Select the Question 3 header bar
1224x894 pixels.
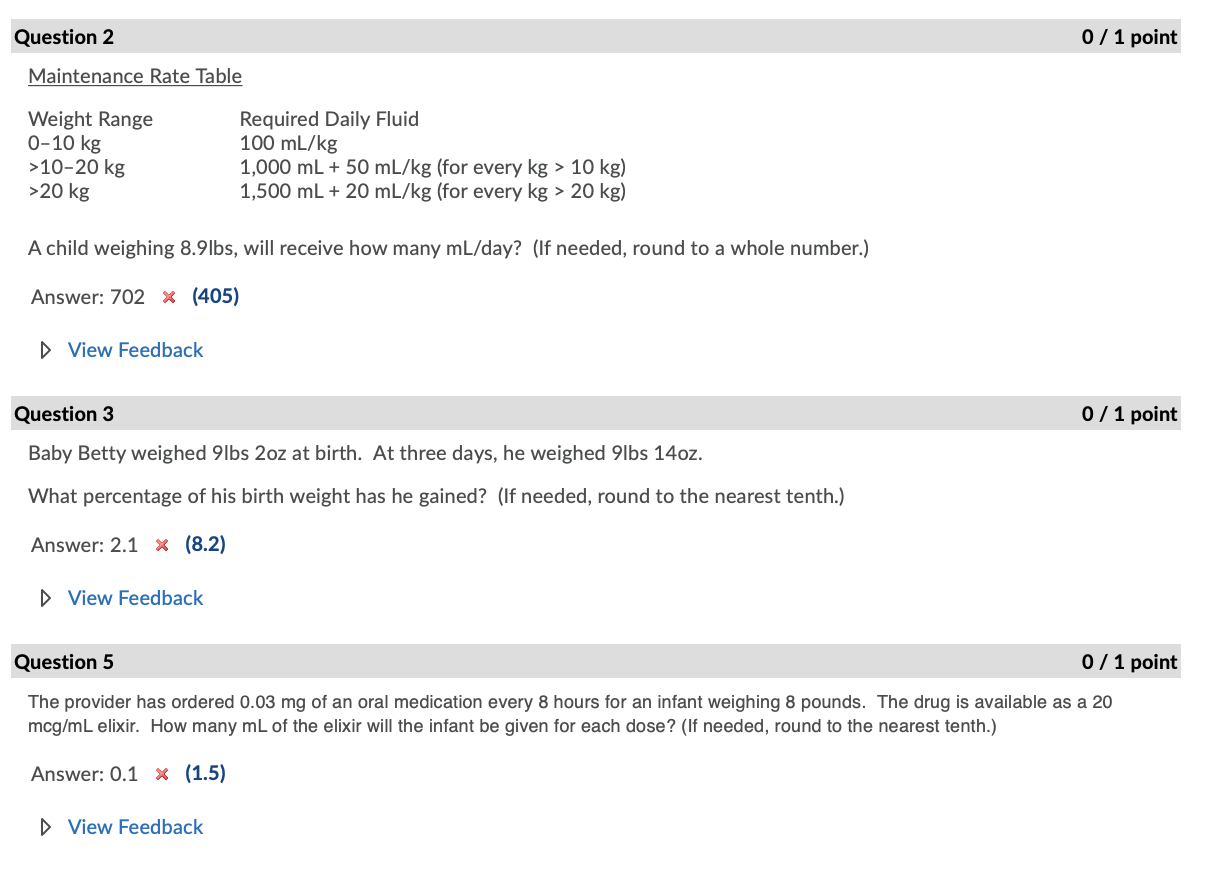tap(596, 414)
